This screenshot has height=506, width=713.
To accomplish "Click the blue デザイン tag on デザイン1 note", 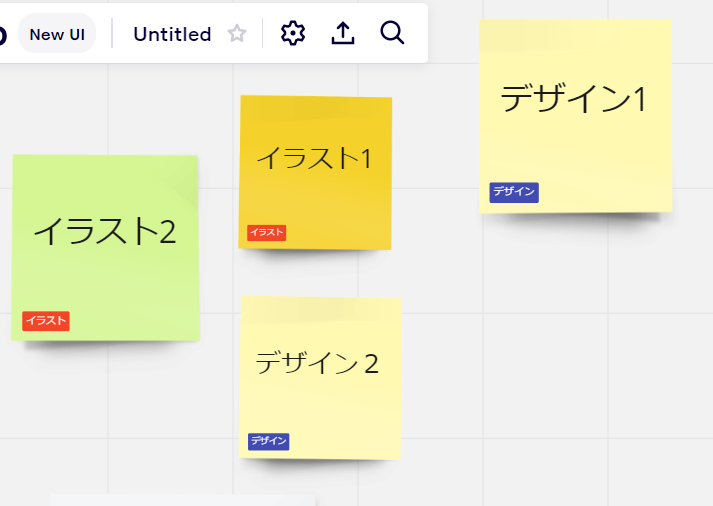I will (x=514, y=192).
